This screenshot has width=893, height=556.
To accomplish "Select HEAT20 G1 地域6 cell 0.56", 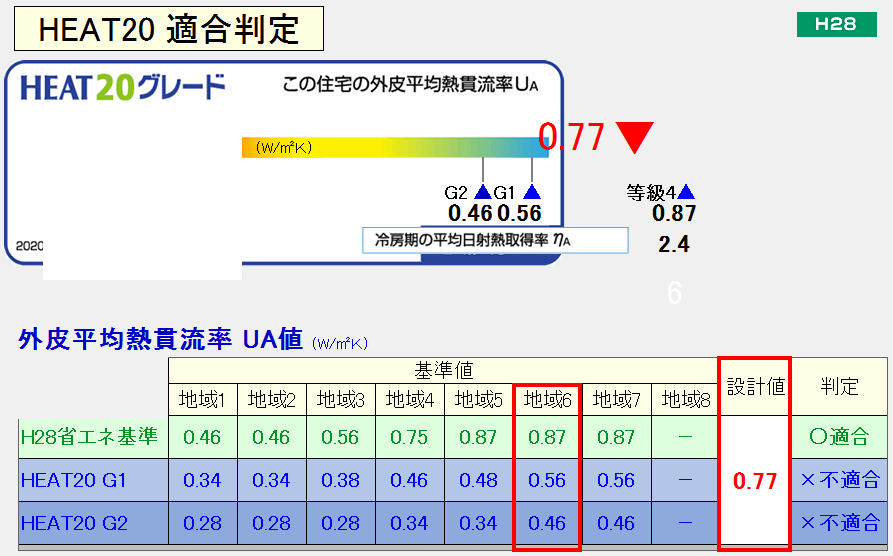I will (547, 480).
